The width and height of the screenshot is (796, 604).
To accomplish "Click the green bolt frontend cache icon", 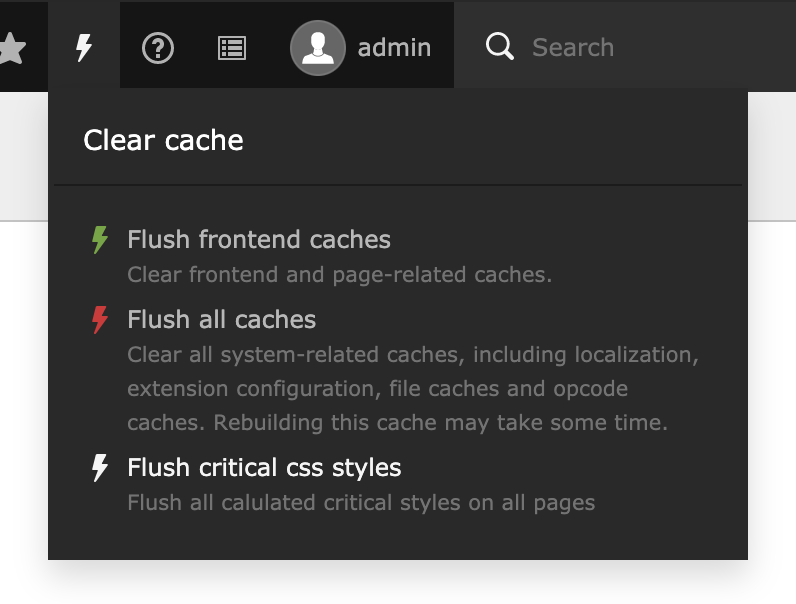I will pos(99,240).
